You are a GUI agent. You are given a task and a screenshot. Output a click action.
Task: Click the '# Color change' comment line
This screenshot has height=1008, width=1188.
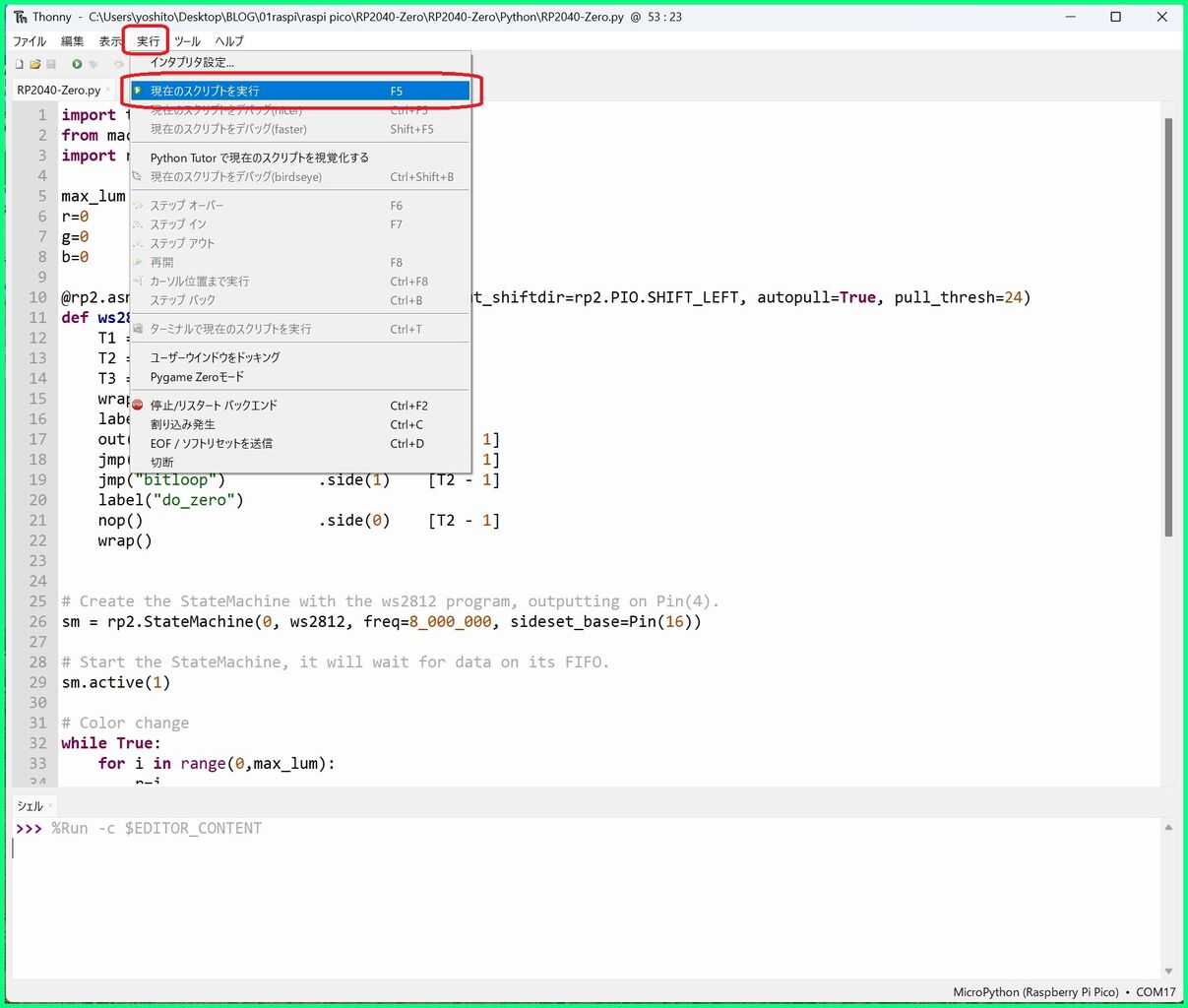[125, 724]
